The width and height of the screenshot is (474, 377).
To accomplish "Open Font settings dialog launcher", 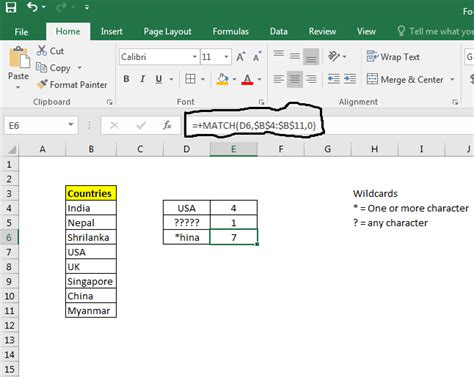I will (261, 102).
